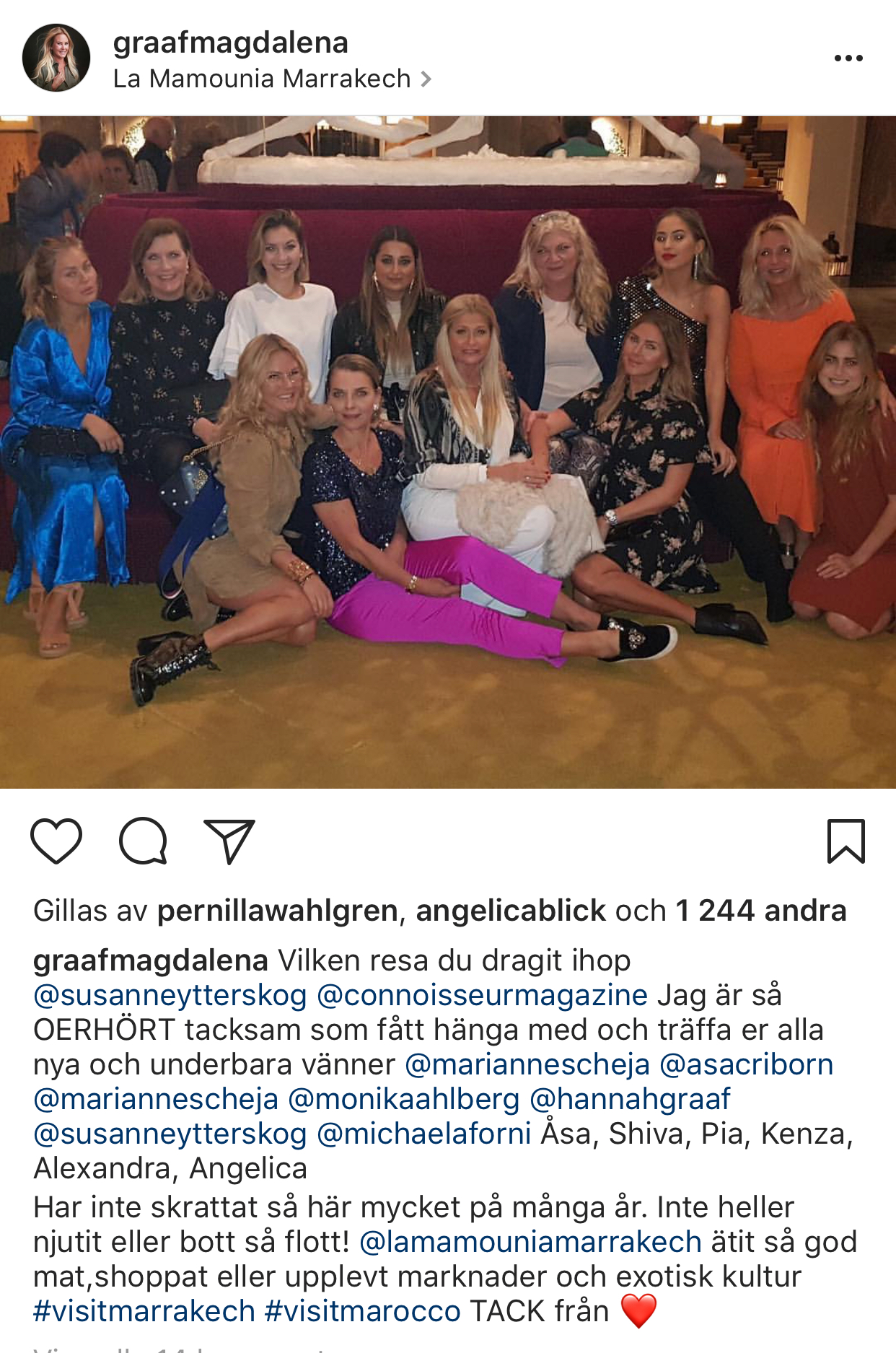896x1353 pixels.
Task: Open @asacriborn mention
Action: pos(747,1065)
